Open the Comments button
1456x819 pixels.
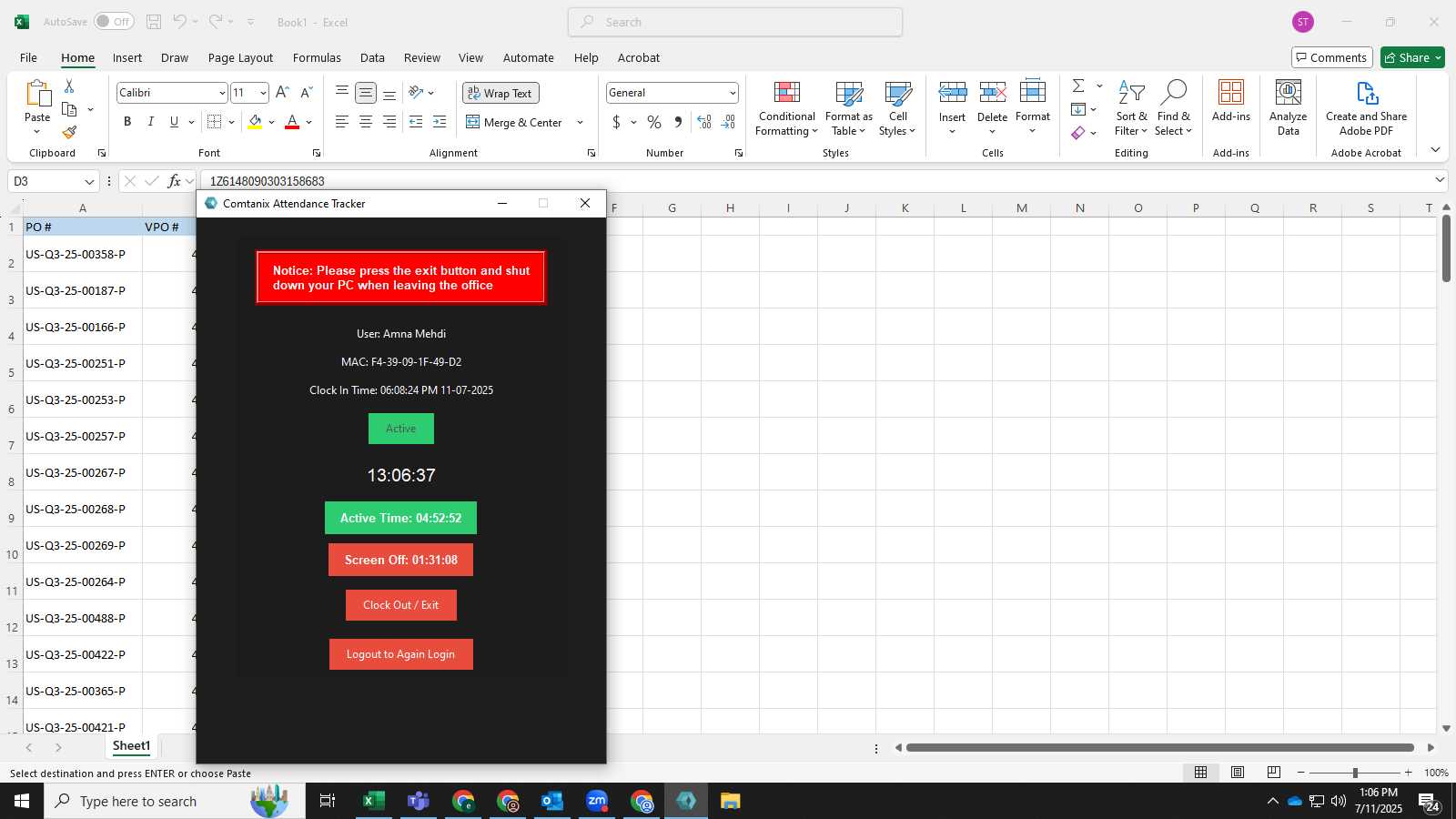[x=1332, y=57]
